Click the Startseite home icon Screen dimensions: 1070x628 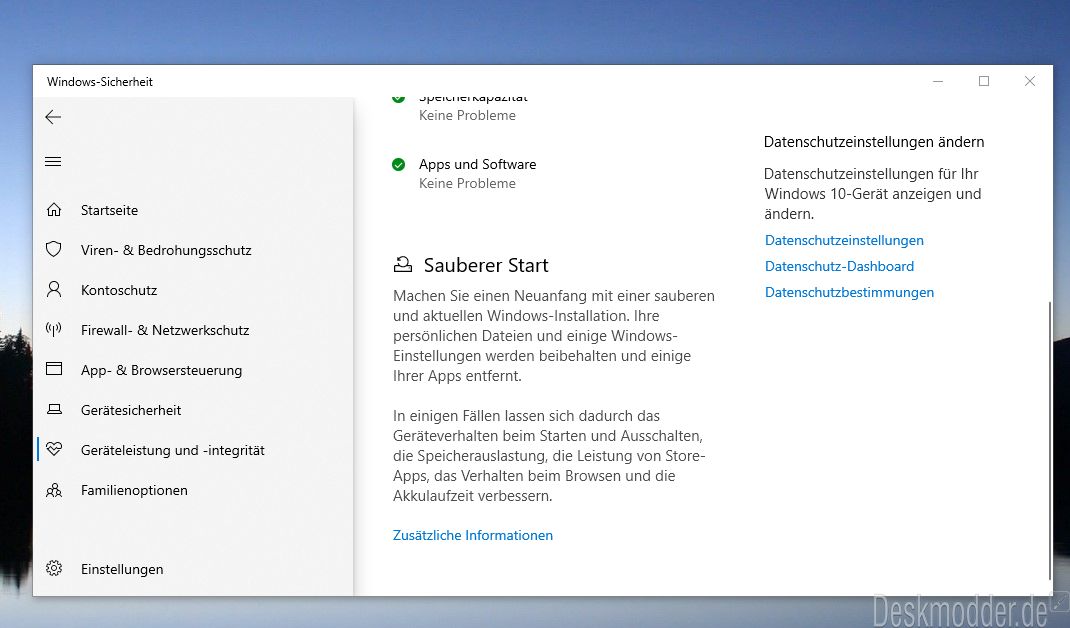click(54, 210)
